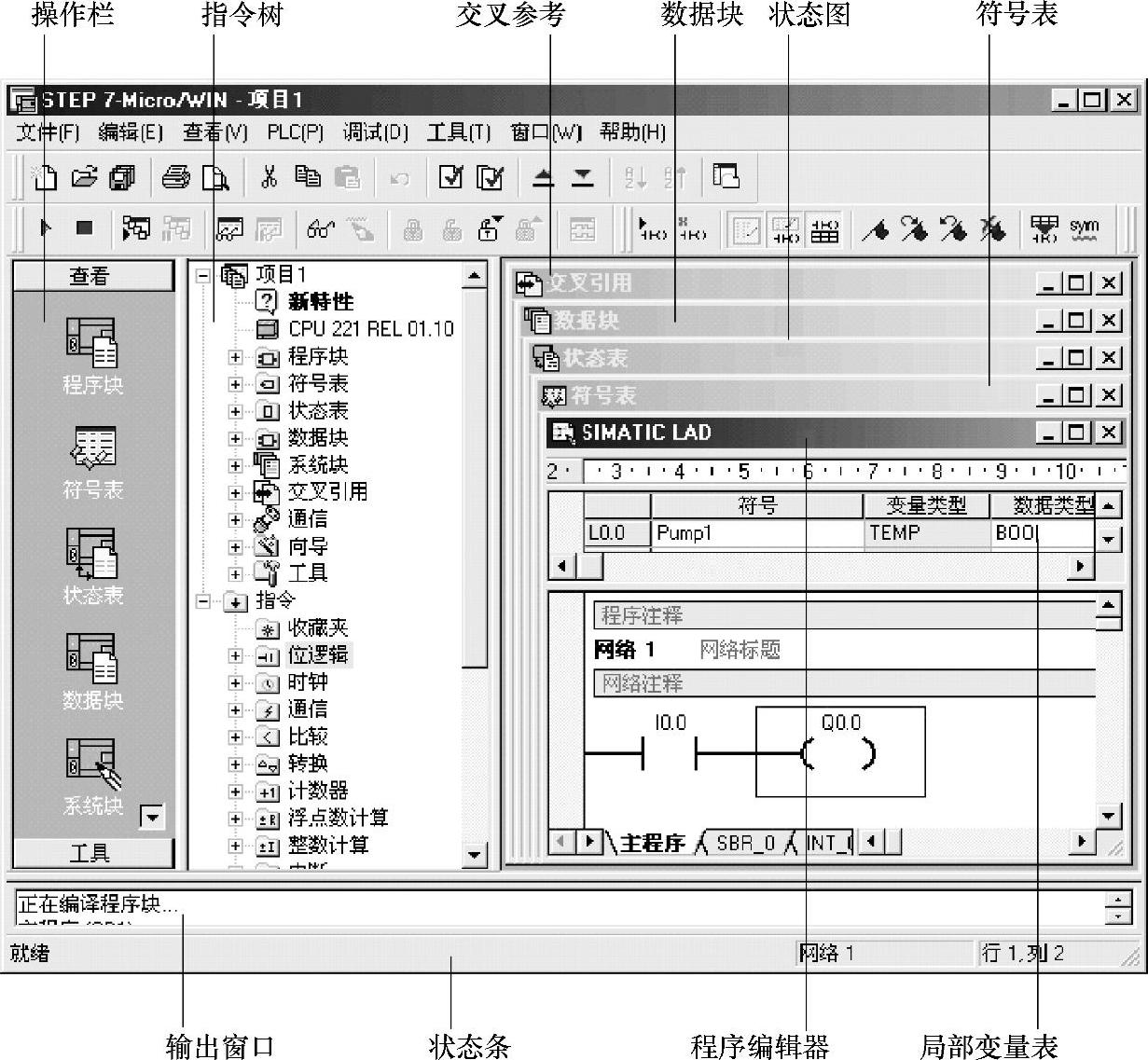Image resolution: width=1148 pixels, height=1060 pixels.
Task: Switch to the 主程序 tab
Action: [x=653, y=843]
